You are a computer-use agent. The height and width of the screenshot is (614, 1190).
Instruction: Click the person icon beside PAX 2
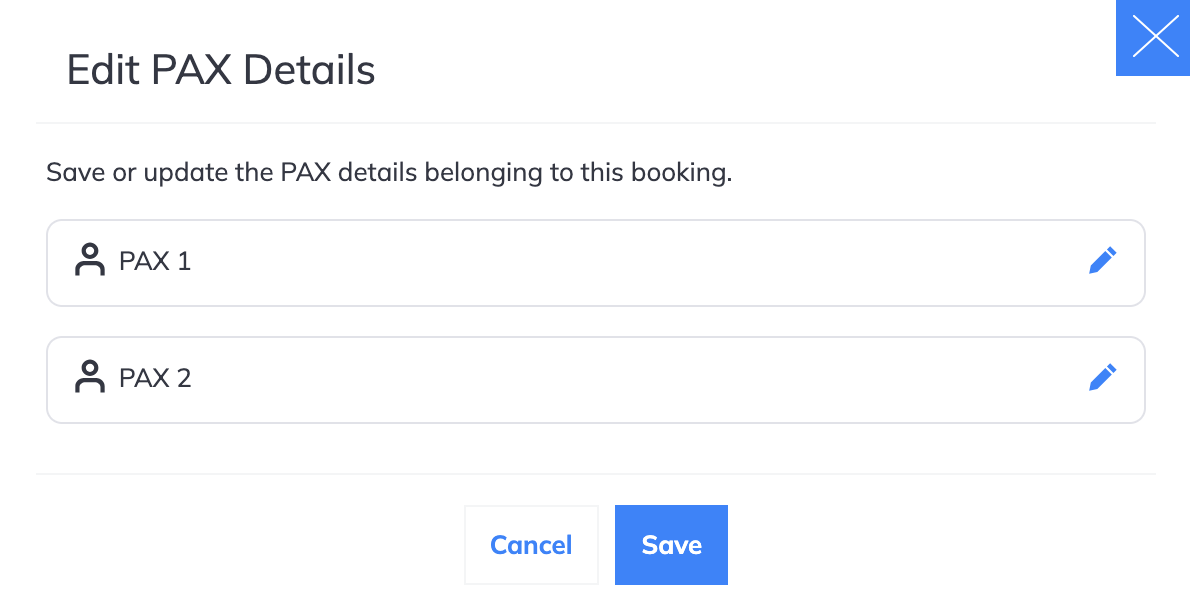pos(90,376)
